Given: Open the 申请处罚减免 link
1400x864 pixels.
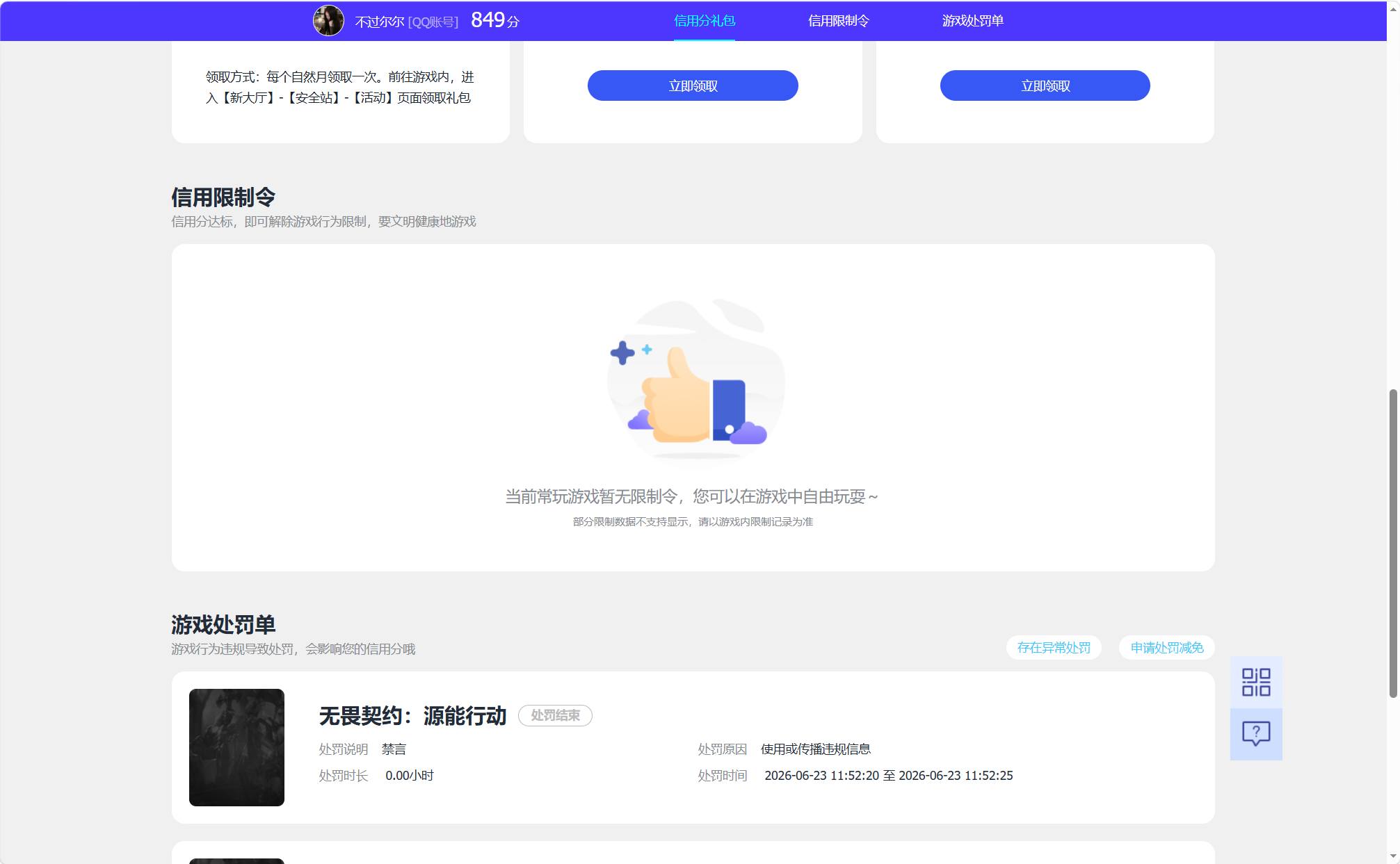Looking at the screenshot, I should (x=1166, y=647).
